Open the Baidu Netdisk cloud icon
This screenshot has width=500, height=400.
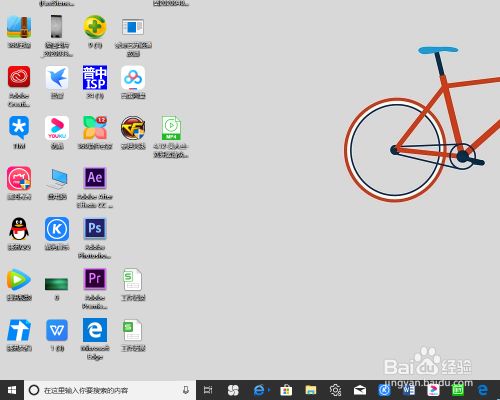tap(133, 77)
